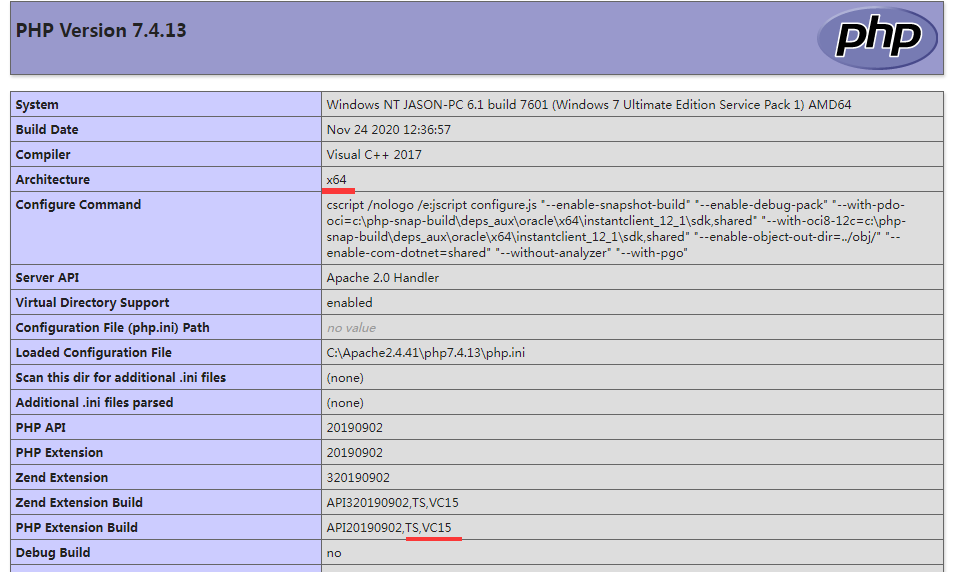
Task: Select 'Scan this dir for additional .ini files'
Action: tap(121, 378)
